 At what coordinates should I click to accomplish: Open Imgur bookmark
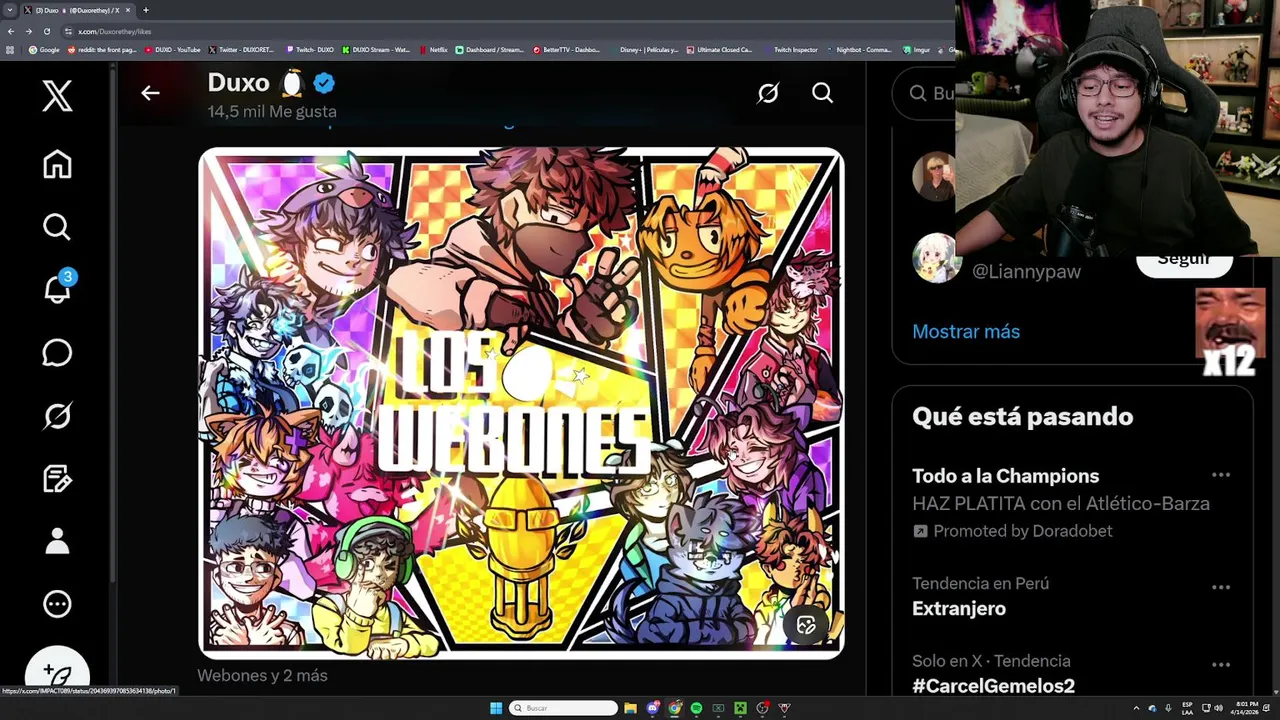[x=915, y=49]
